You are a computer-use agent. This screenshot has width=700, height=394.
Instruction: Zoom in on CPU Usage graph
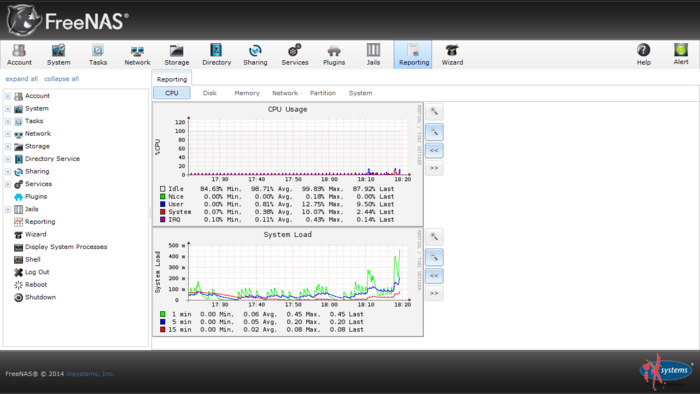[434, 112]
